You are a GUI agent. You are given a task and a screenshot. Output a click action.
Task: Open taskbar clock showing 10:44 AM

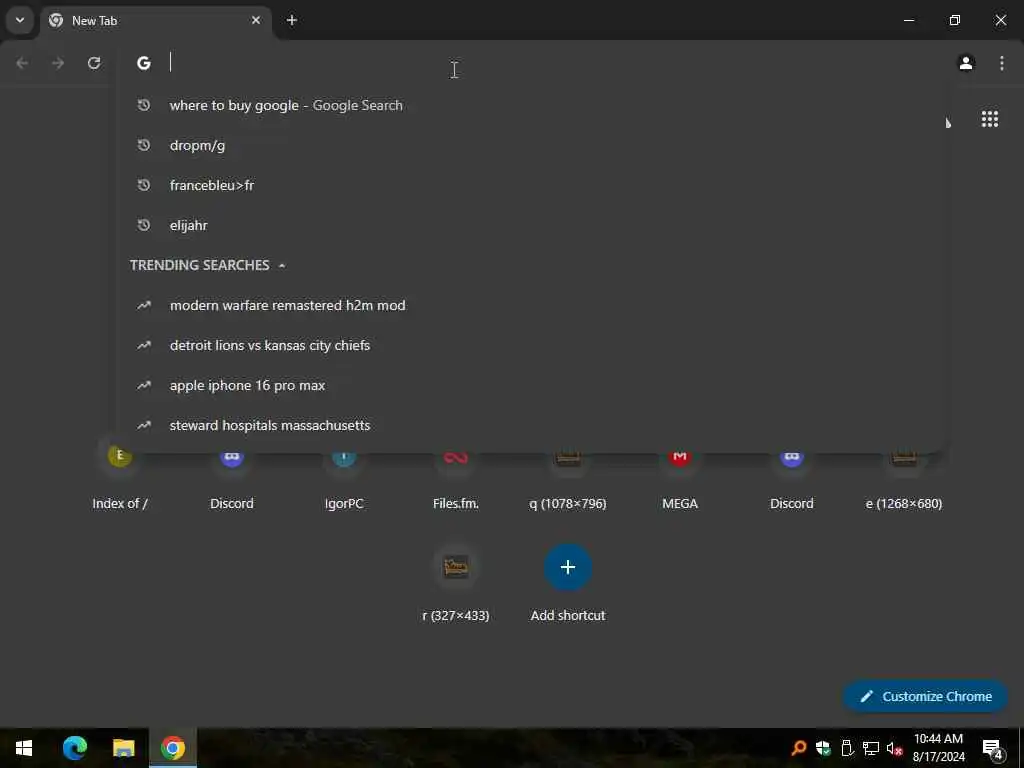click(938, 748)
